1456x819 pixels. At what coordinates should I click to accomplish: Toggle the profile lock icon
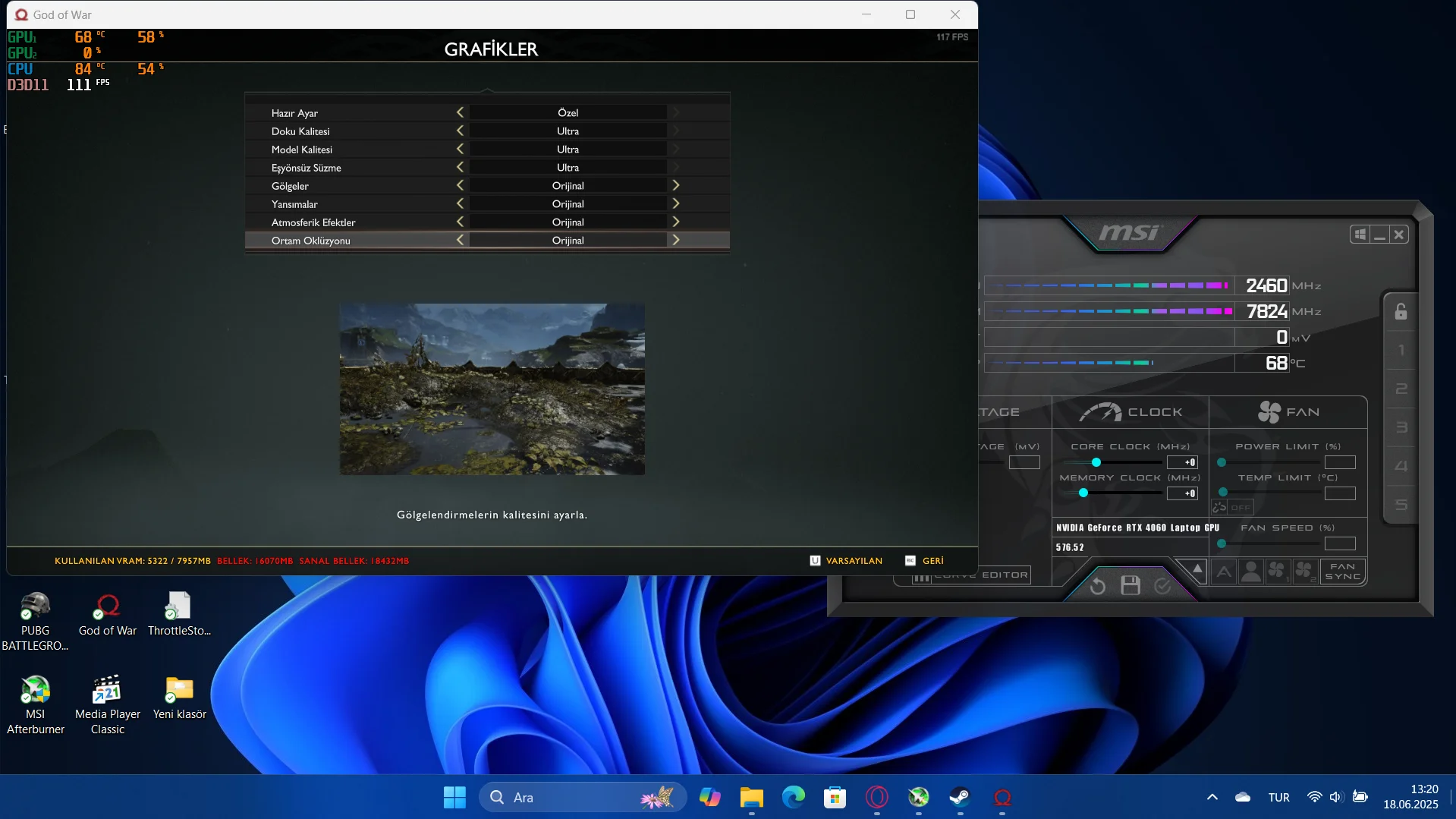click(1401, 312)
